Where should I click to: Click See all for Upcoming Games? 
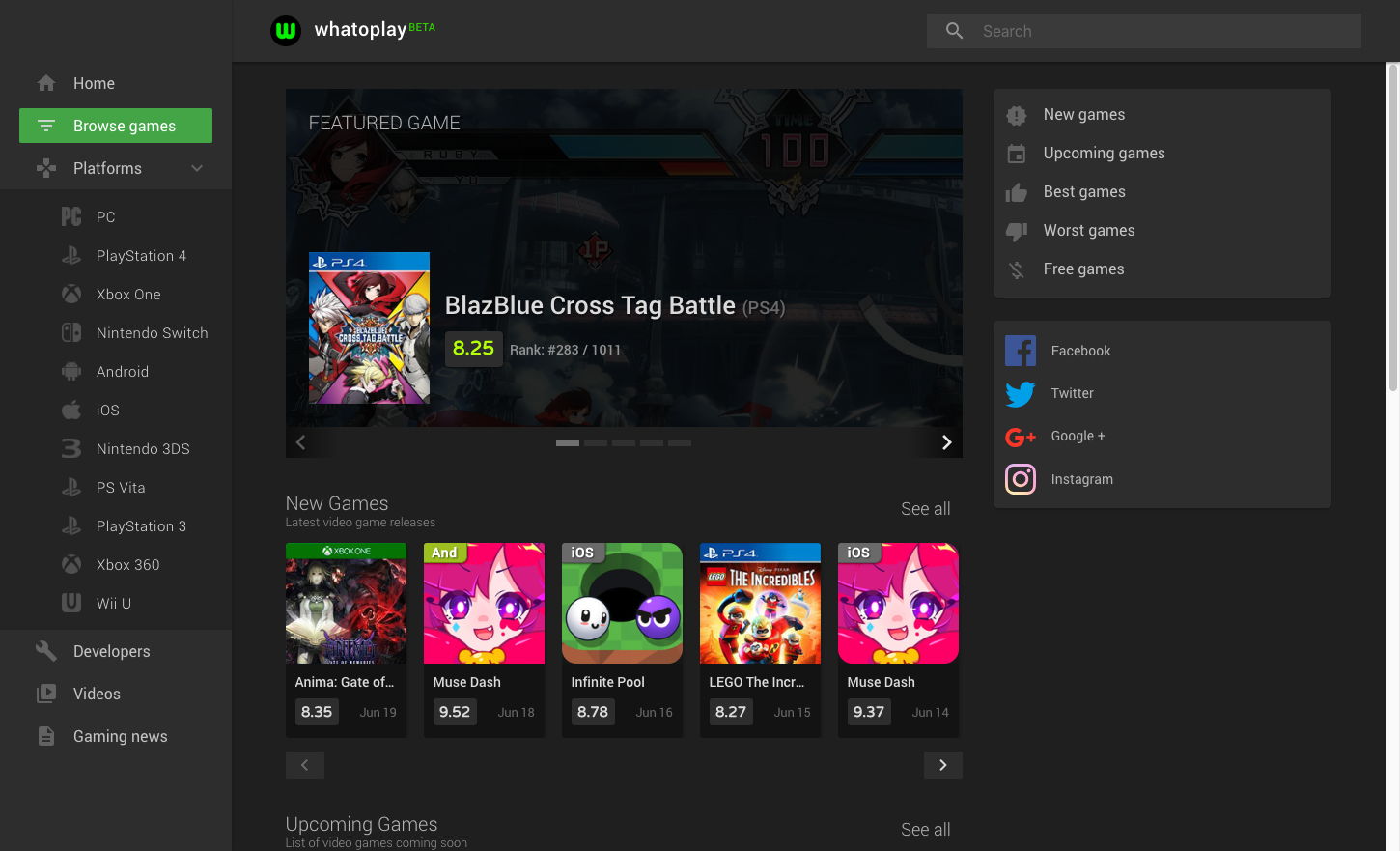tap(926, 830)
